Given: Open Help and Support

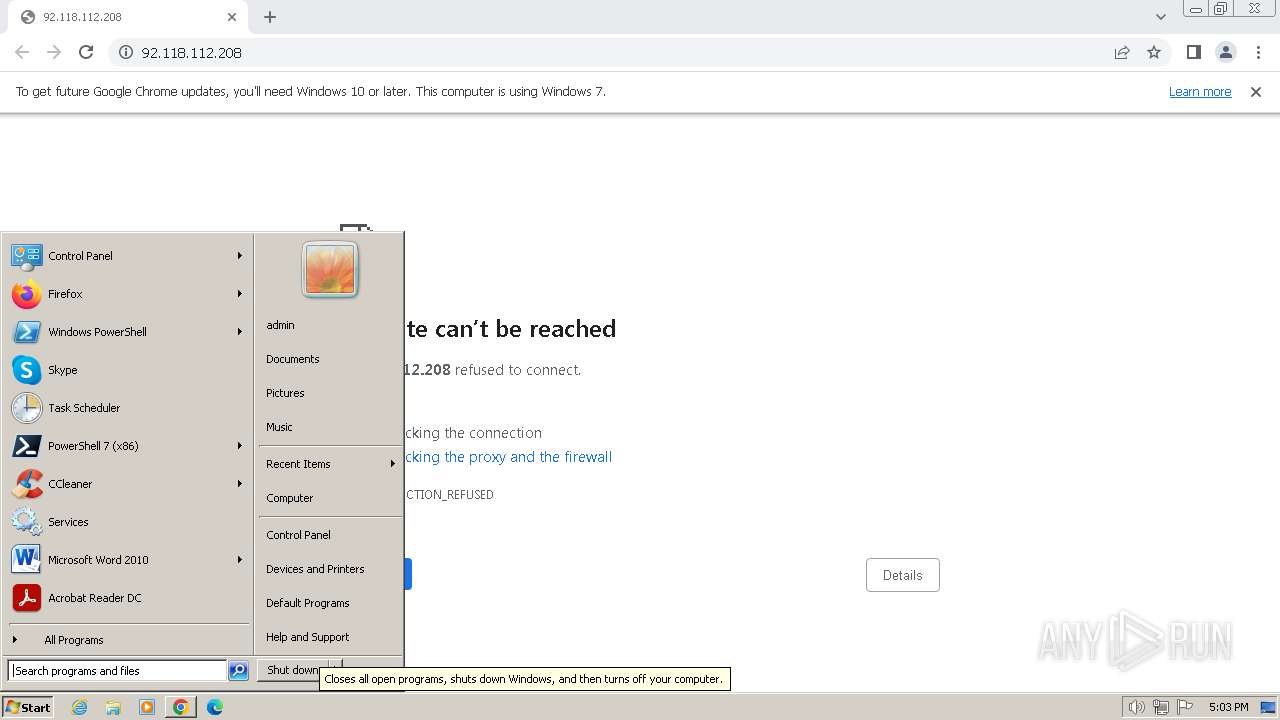Looking at the screenshot, I should point(330,637).
